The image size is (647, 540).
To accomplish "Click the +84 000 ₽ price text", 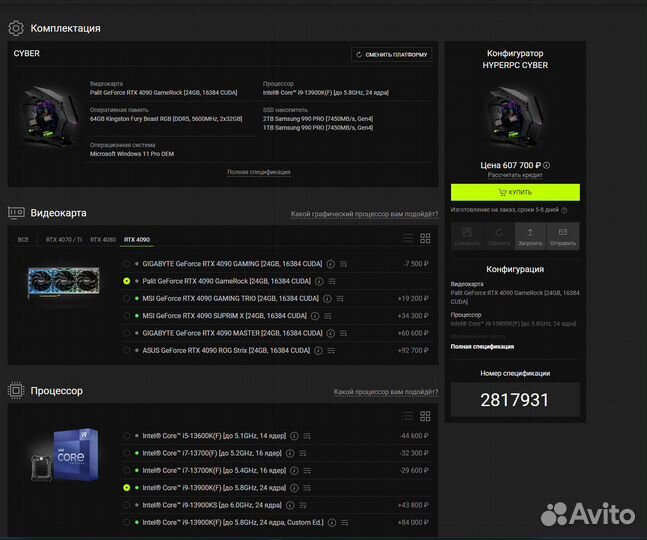I will [x=413, y=523].
